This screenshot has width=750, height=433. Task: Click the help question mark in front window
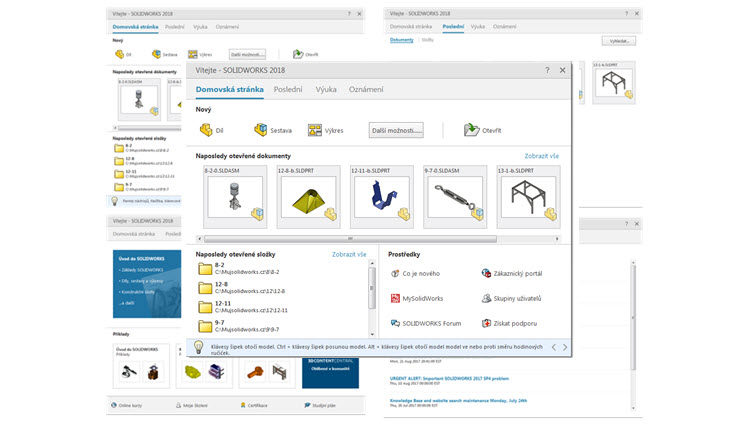point(547,70)
